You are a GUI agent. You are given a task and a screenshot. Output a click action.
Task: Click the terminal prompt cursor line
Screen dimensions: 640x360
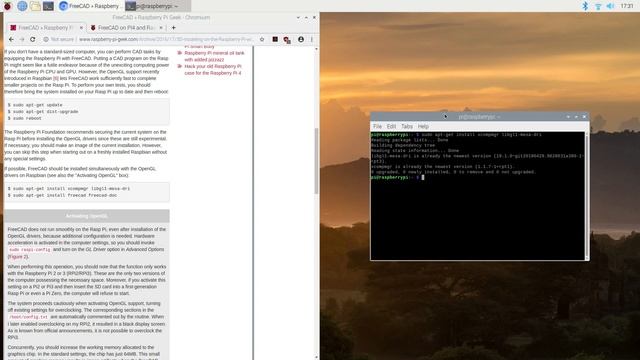[397, 178]
